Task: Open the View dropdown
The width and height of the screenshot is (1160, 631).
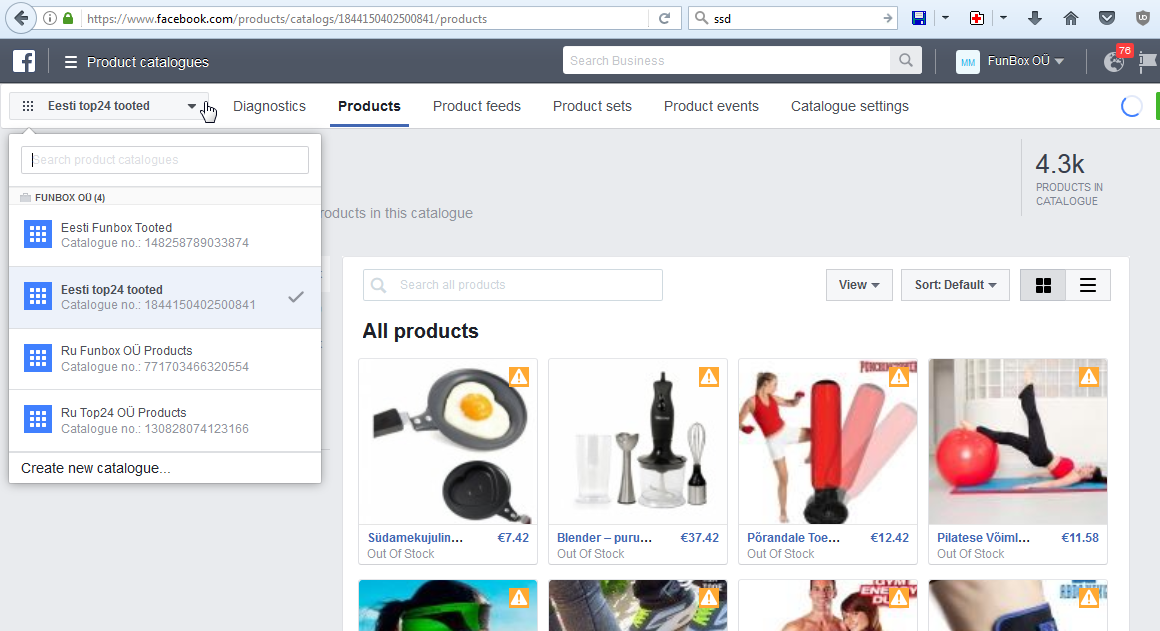Action: coord(859,285)
